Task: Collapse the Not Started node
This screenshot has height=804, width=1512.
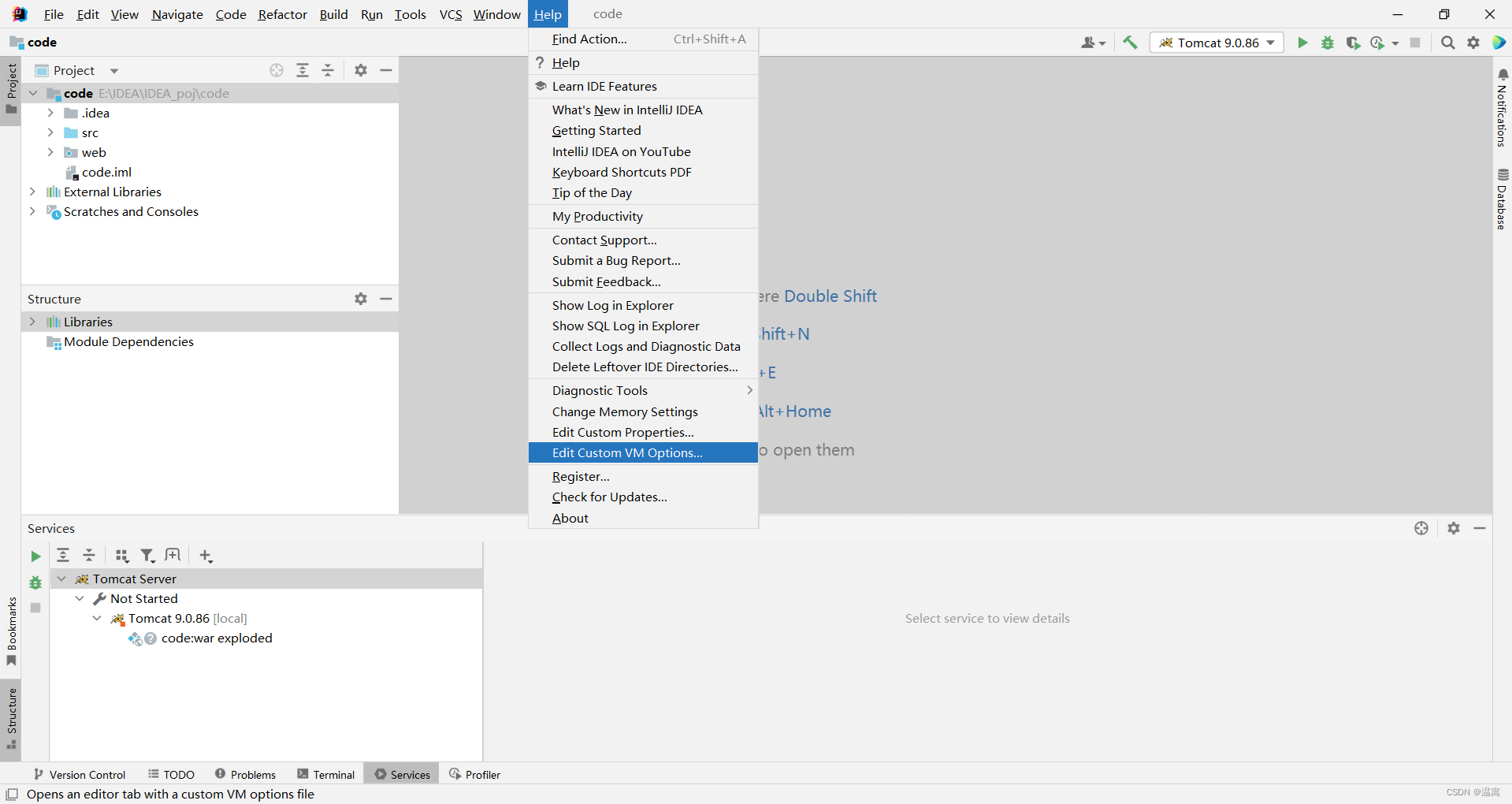Action: click(x=80, y=598)
